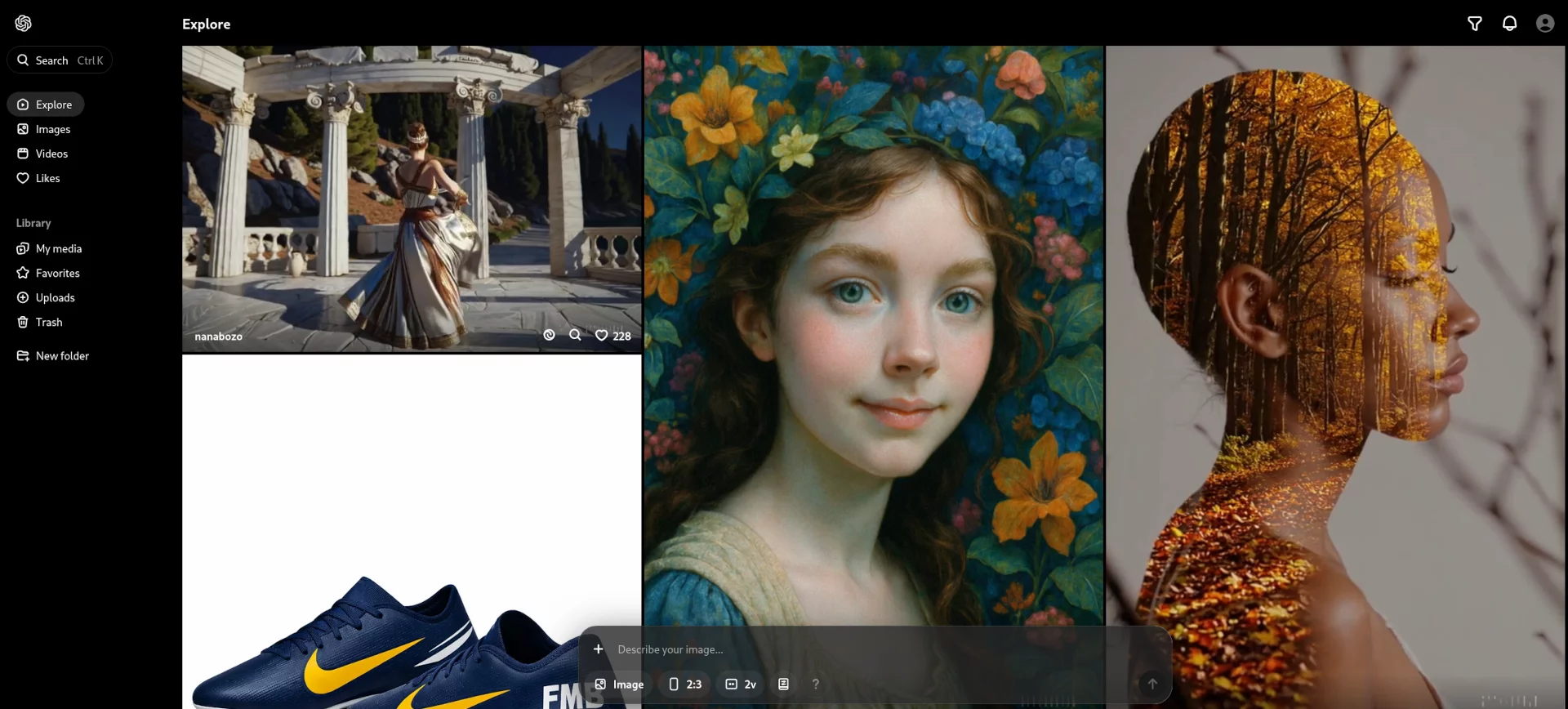
Task: Open the notifications bell
Action: click(1509, 24)
